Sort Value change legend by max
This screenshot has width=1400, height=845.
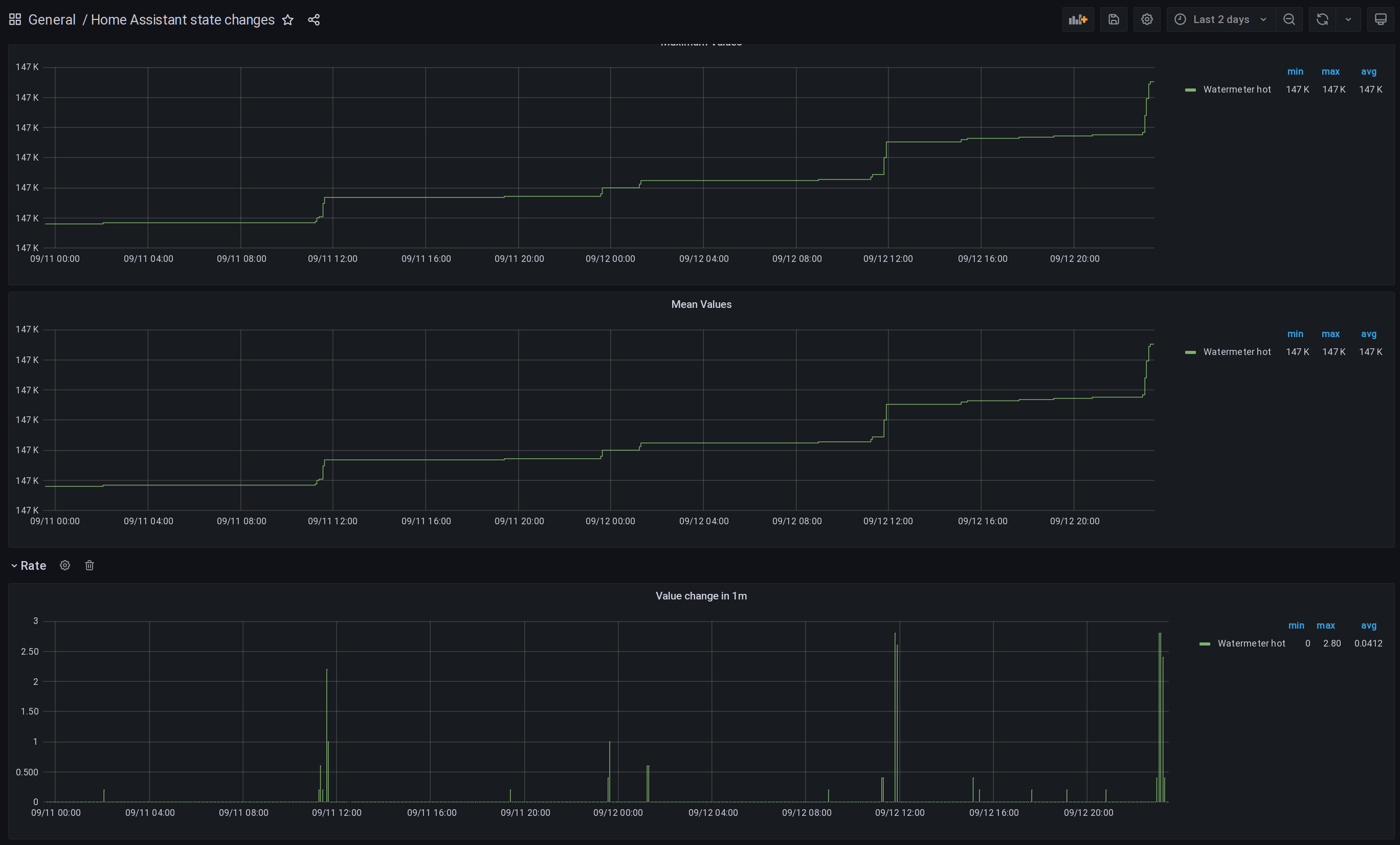pos(1325,625)
